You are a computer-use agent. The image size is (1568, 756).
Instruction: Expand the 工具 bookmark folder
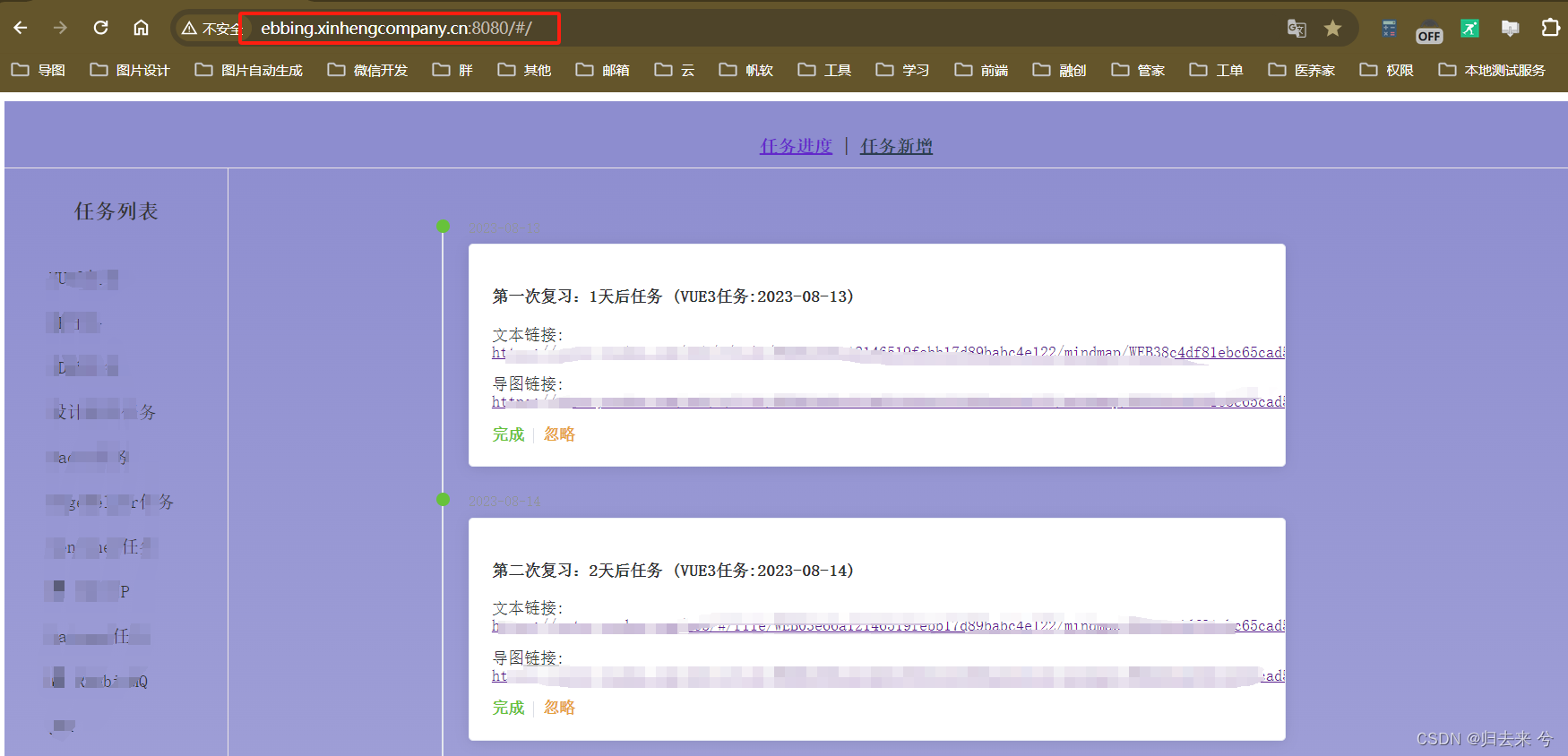[824, 70]
